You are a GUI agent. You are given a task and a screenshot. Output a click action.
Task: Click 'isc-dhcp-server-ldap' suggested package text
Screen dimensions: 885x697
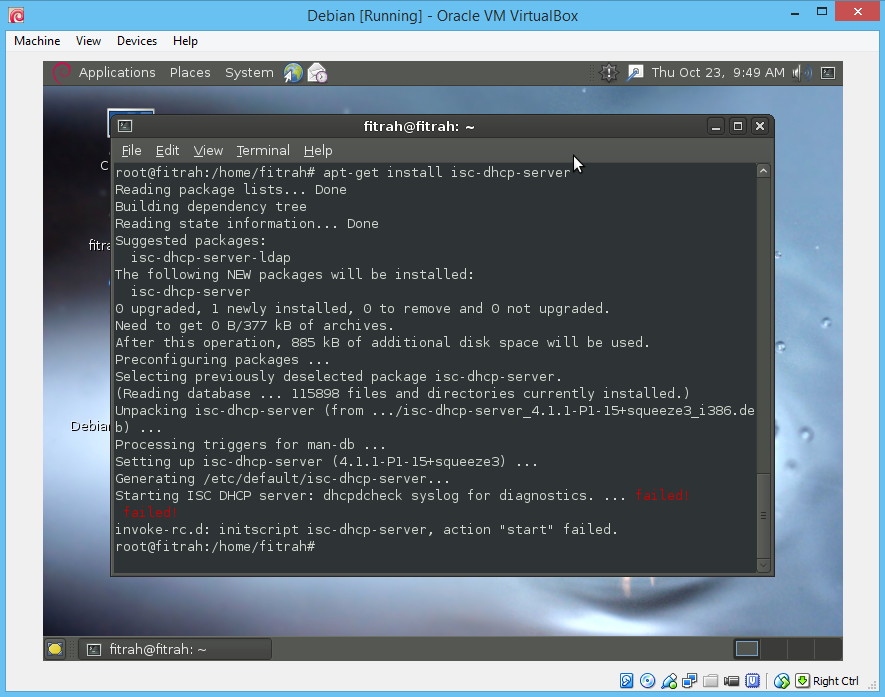[211, 257]
